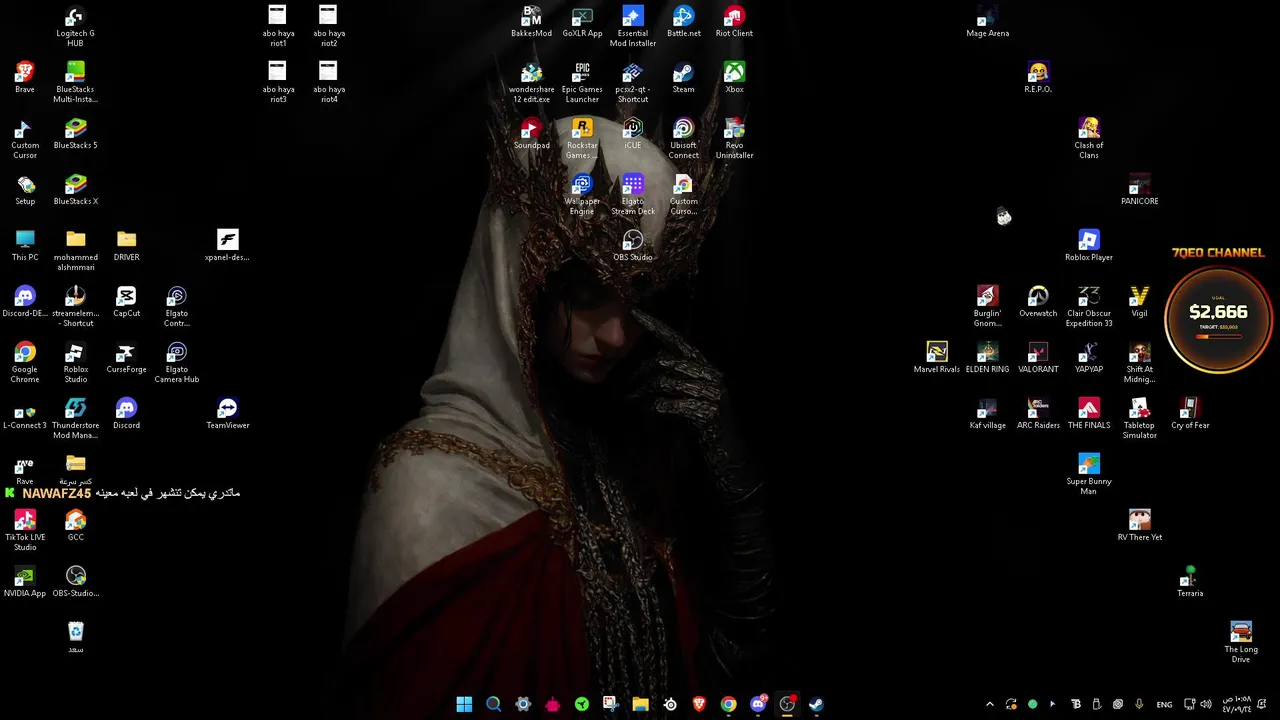
Task: Select the BlueStacks X desktop icon
Action: (75, 190)
